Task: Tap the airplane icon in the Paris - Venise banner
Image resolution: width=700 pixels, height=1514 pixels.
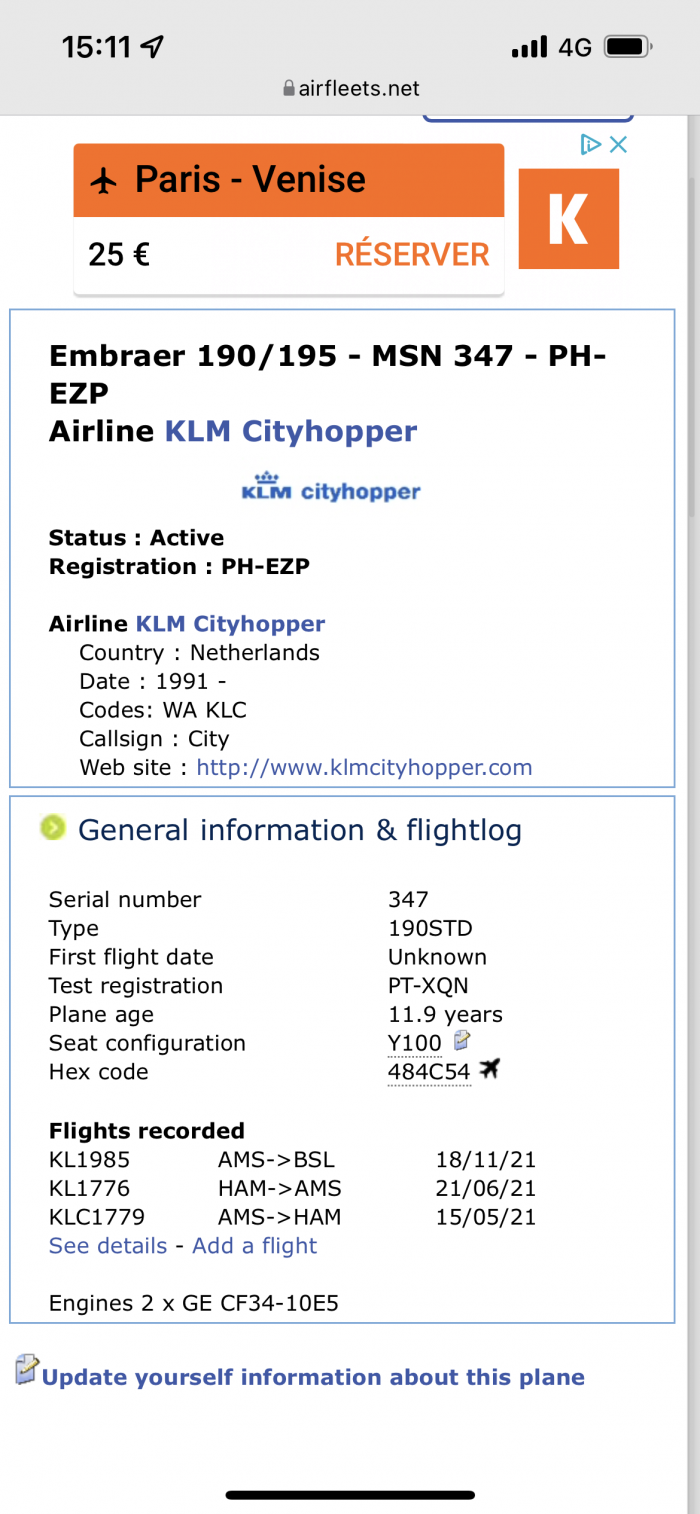Action: click(103, 180)
